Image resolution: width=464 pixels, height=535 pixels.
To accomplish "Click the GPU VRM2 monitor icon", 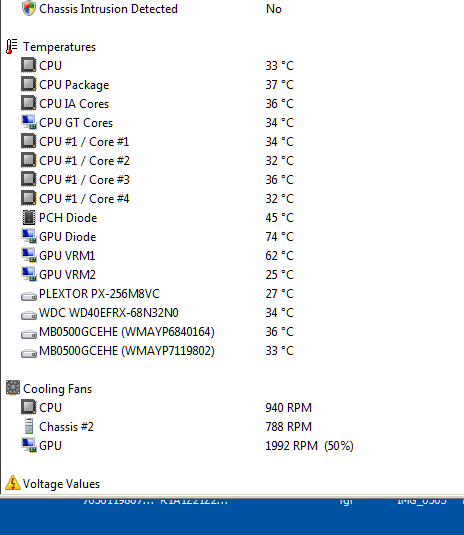I will pyautogui.click(x=29, y=274).
